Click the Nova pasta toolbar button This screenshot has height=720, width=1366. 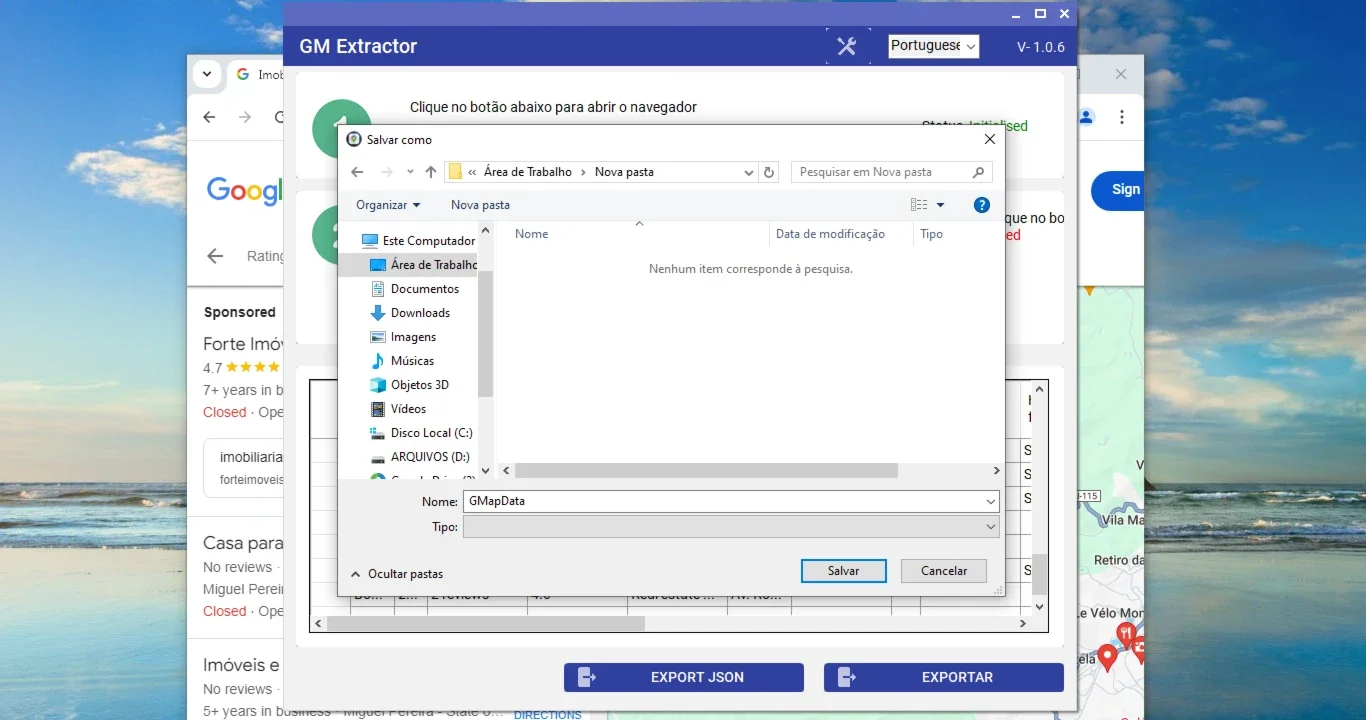(x=480, y=205)
